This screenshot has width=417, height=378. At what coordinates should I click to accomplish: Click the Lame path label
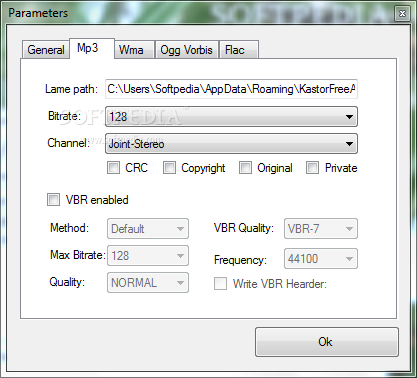71,89
